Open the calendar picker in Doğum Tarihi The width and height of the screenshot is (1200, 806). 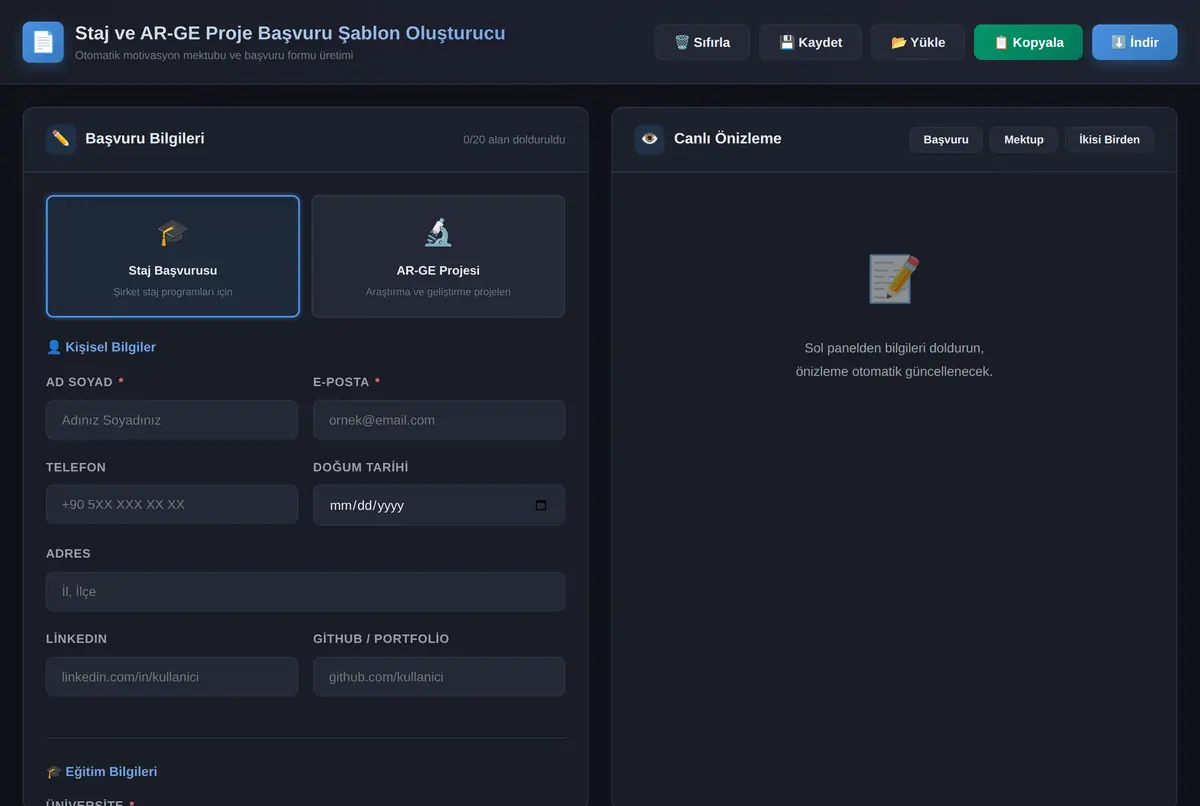541,505
